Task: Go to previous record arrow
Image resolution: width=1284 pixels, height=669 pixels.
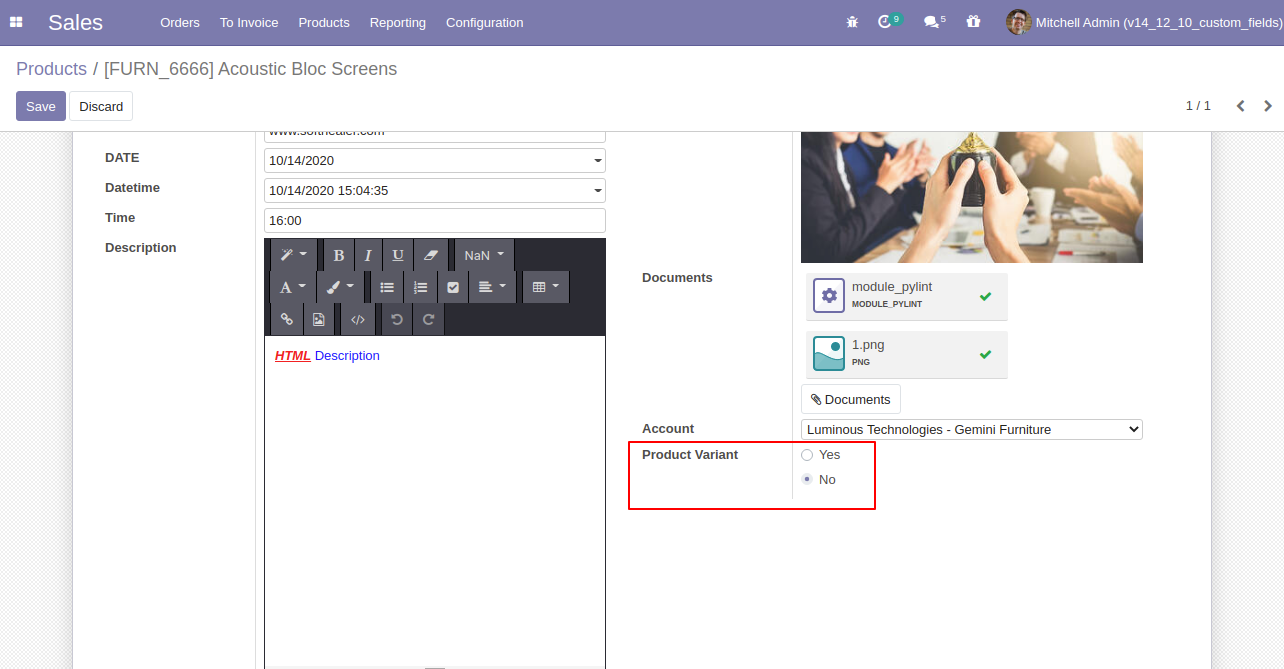Action: point(1240,106)
